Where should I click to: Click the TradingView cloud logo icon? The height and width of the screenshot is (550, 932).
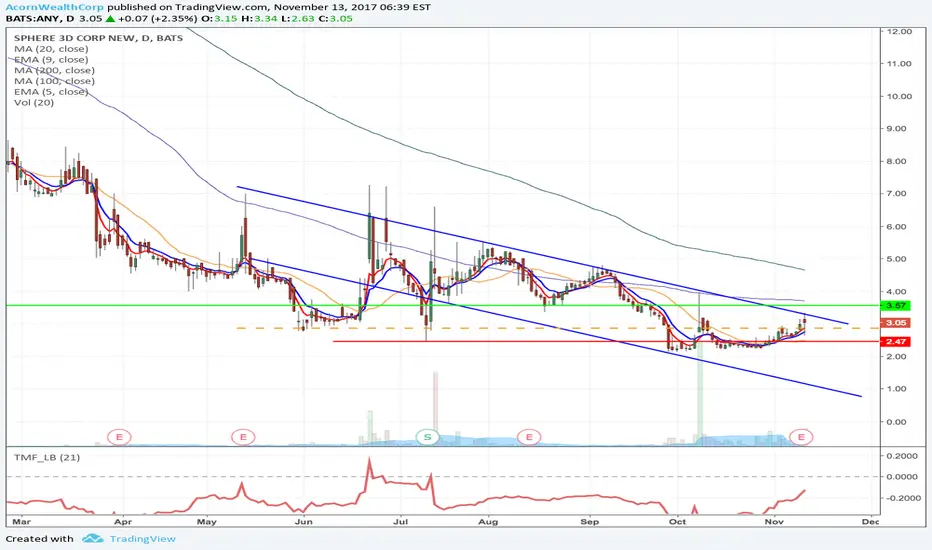[x=93, y=539]
